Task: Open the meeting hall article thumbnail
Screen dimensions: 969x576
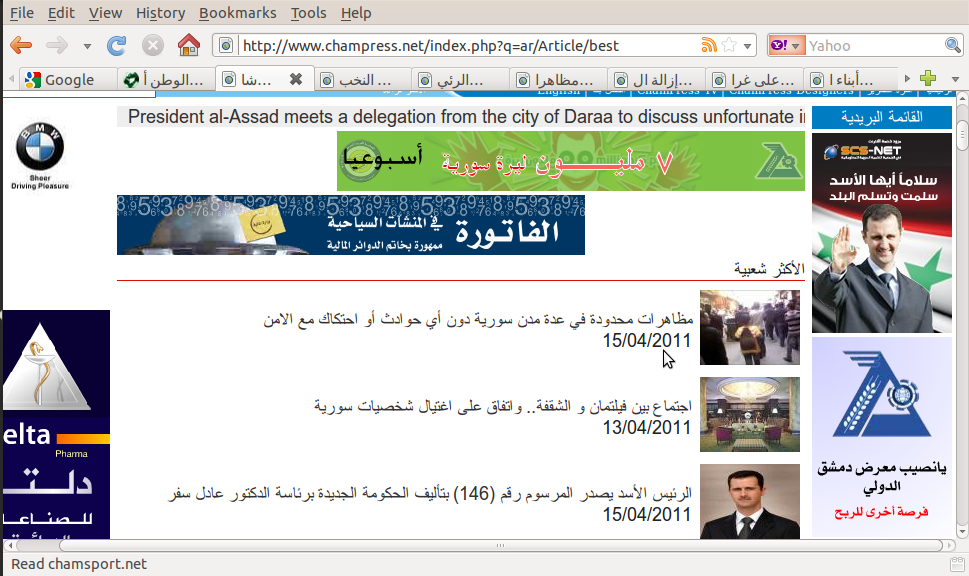Action: tap(750, 415)
